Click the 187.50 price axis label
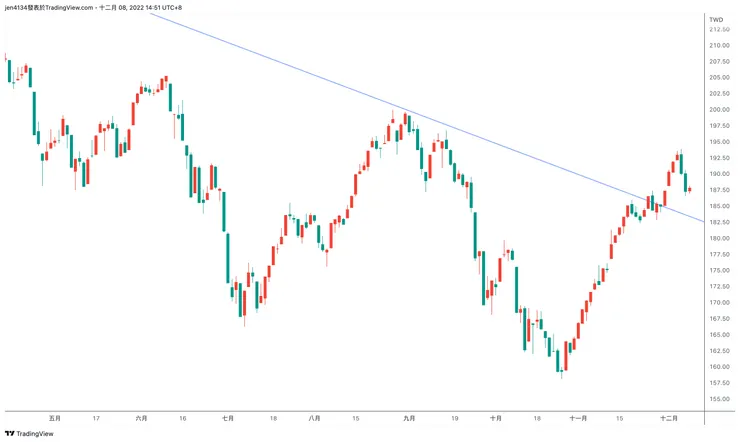 click(x=719, y=190)
